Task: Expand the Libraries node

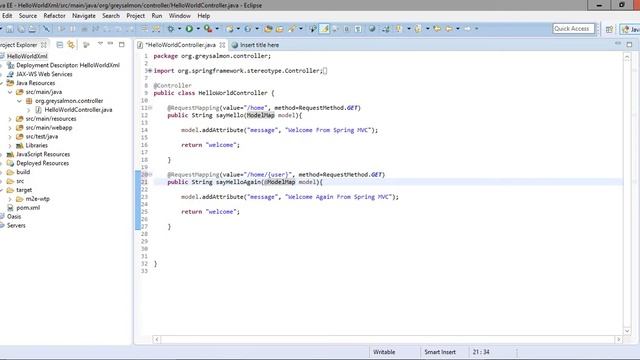Action: pos(10,146)
